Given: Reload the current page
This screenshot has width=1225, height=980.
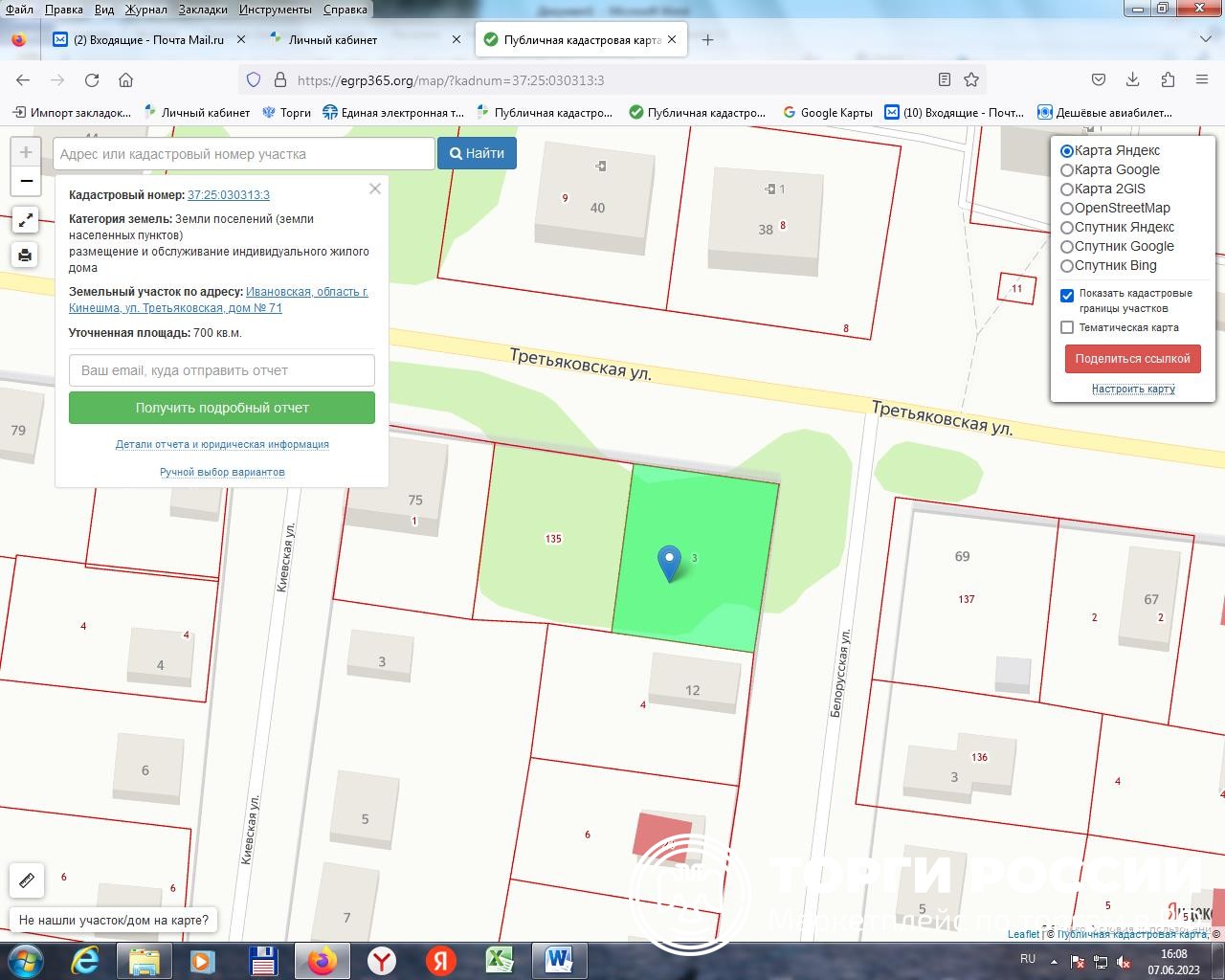Looking at the screenshot, I should 92,80.
